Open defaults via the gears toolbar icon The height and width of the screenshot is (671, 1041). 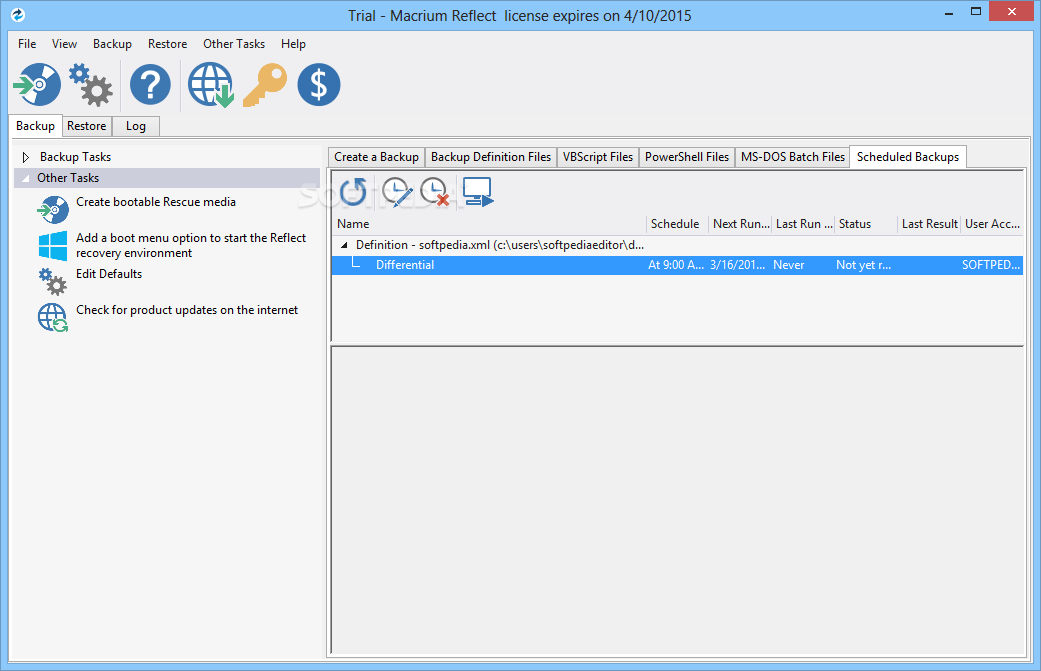[x=91, y=84]
